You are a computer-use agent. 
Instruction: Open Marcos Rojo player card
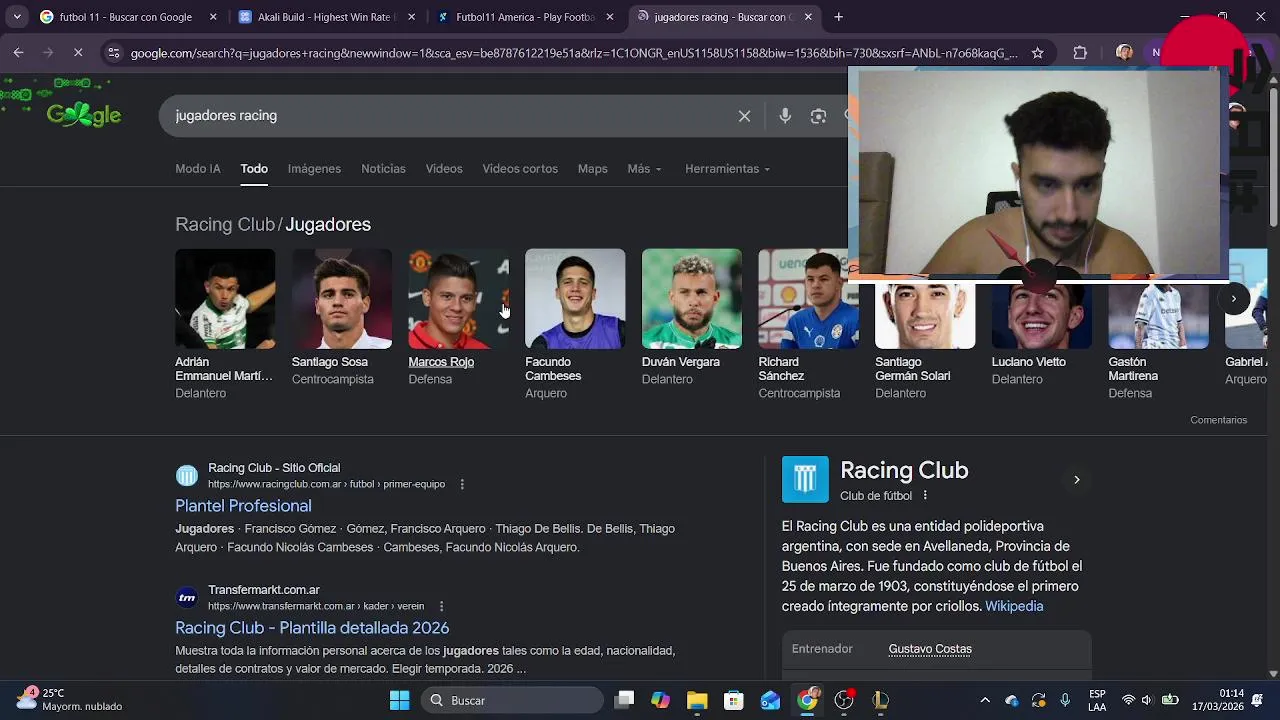(458, 318)
